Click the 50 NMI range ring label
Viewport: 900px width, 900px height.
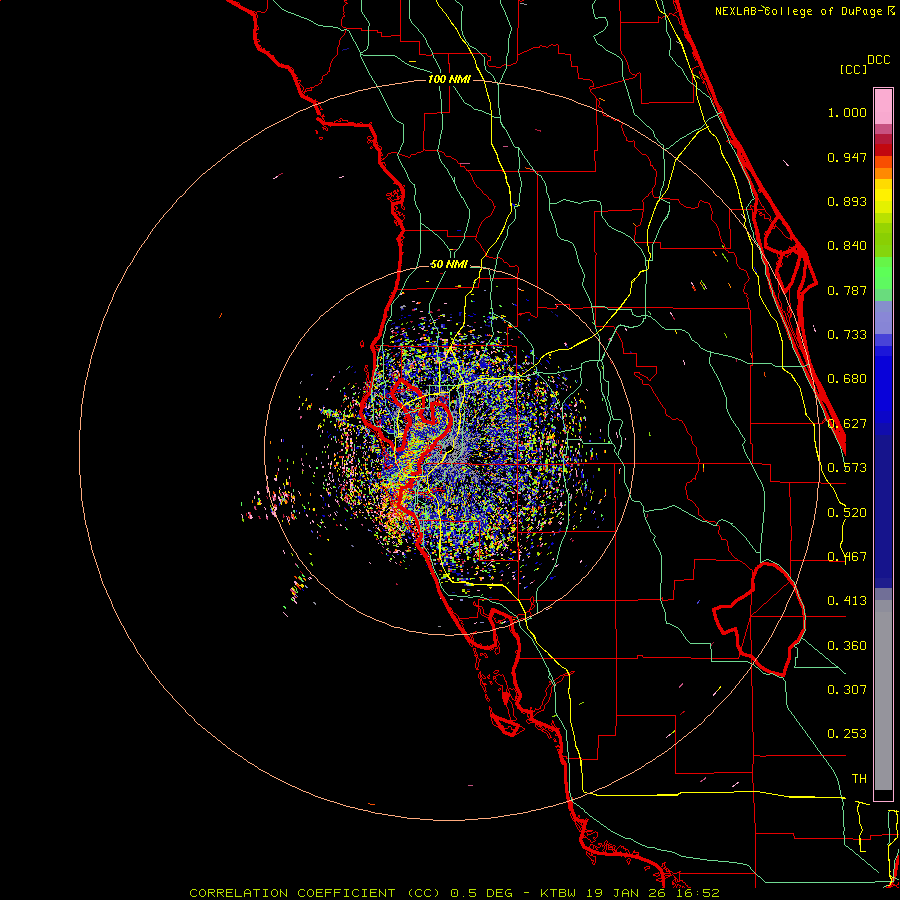pos(449,265)
